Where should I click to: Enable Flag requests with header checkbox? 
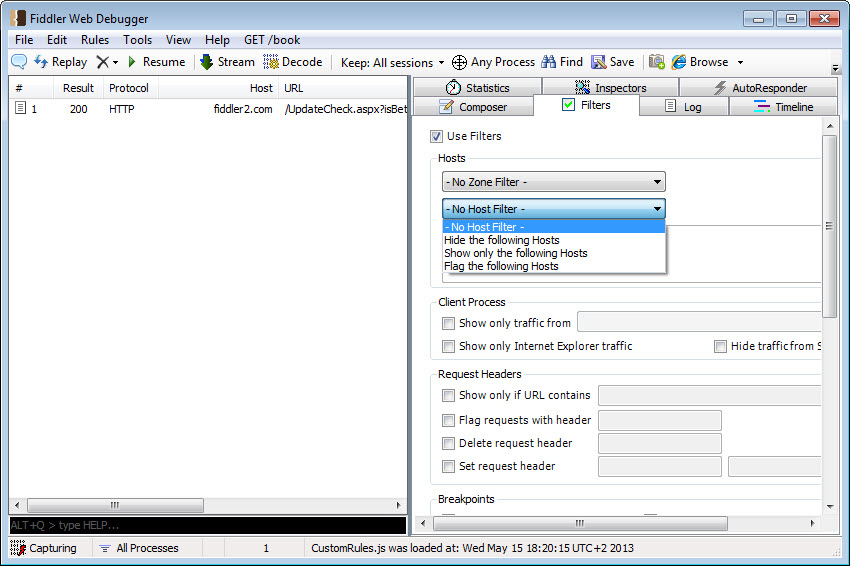[448, 420]
